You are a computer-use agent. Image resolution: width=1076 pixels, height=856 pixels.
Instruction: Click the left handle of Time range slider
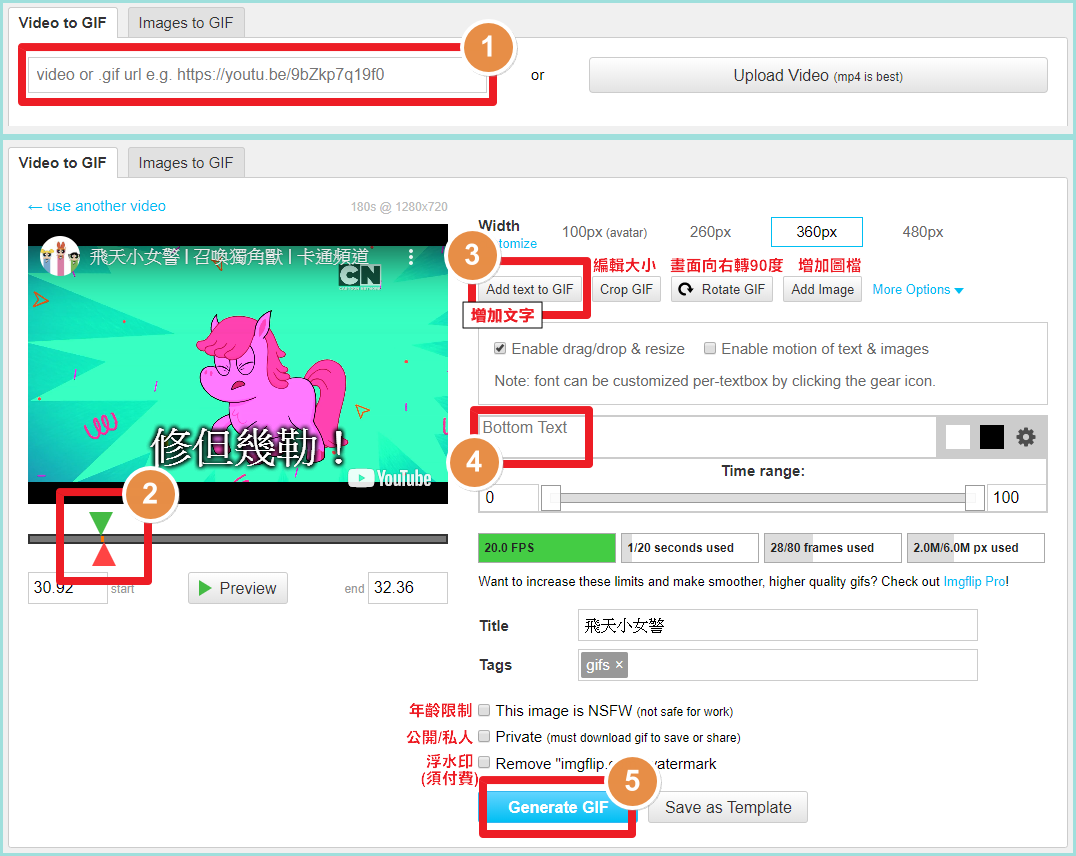pyautogui.click(x=550, y=498)
